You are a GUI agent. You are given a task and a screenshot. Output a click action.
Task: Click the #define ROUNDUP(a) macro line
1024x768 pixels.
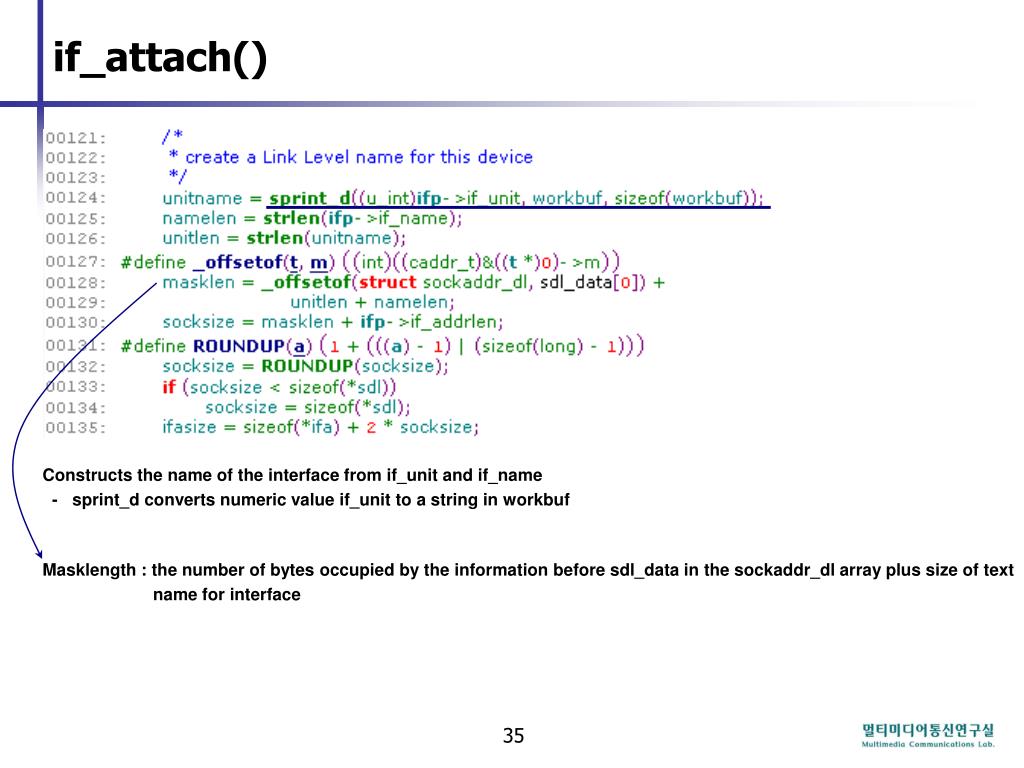point(383,345)
